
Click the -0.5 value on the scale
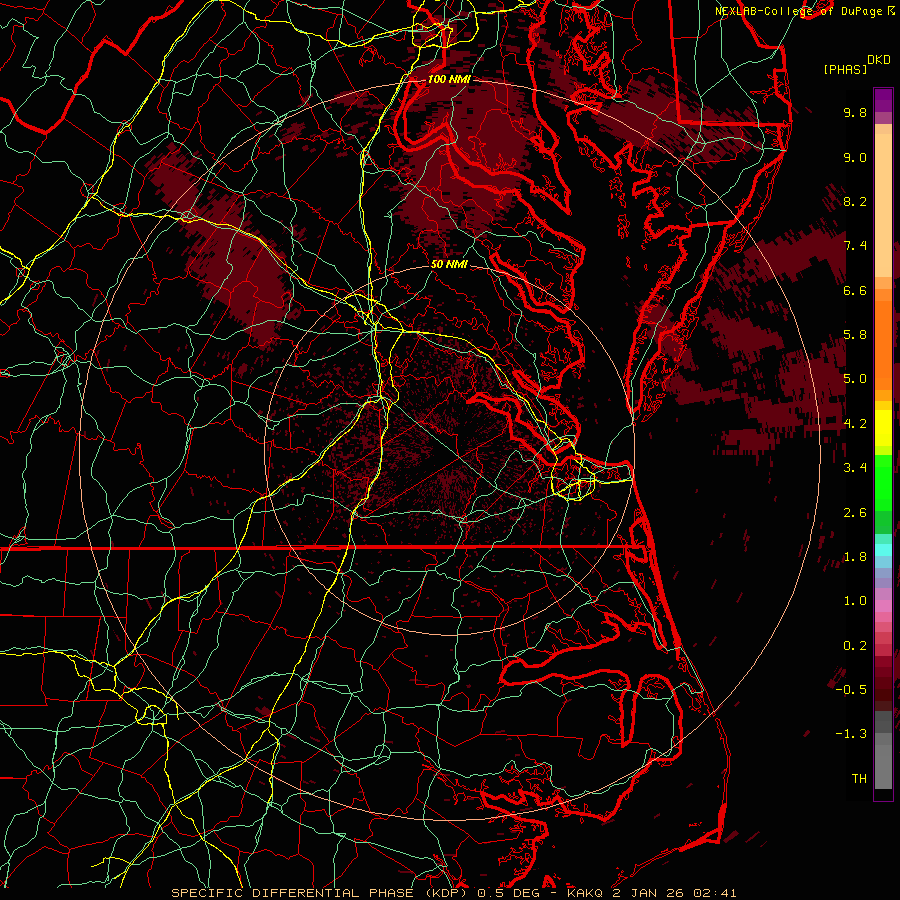851,690
